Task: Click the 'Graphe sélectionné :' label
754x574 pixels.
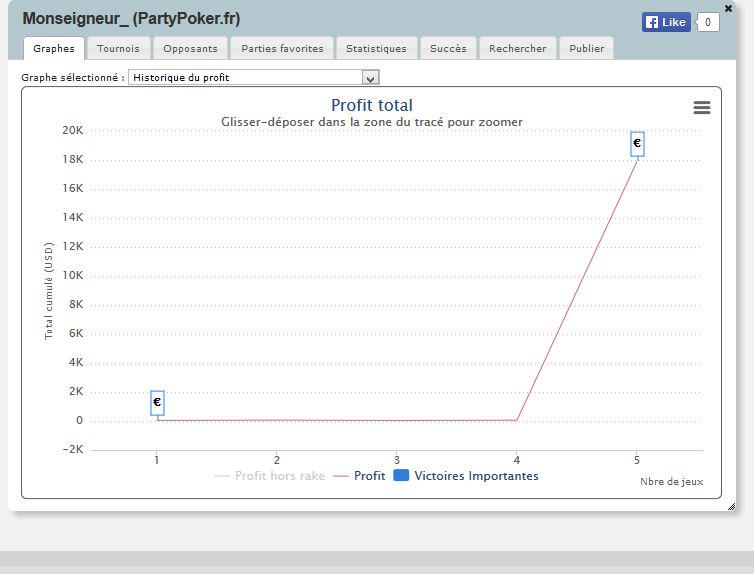Action: coord(73,77)
